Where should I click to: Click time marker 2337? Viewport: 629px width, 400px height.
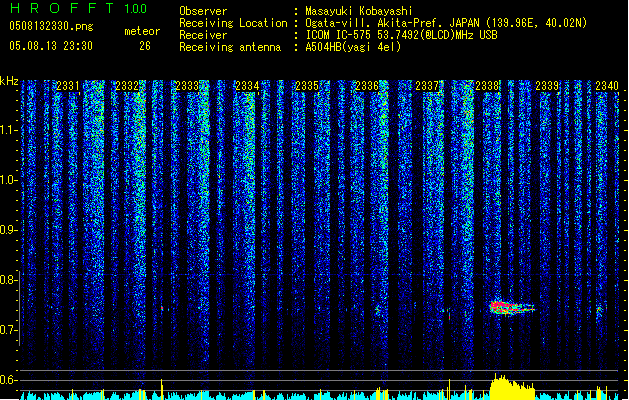(427, 86)
